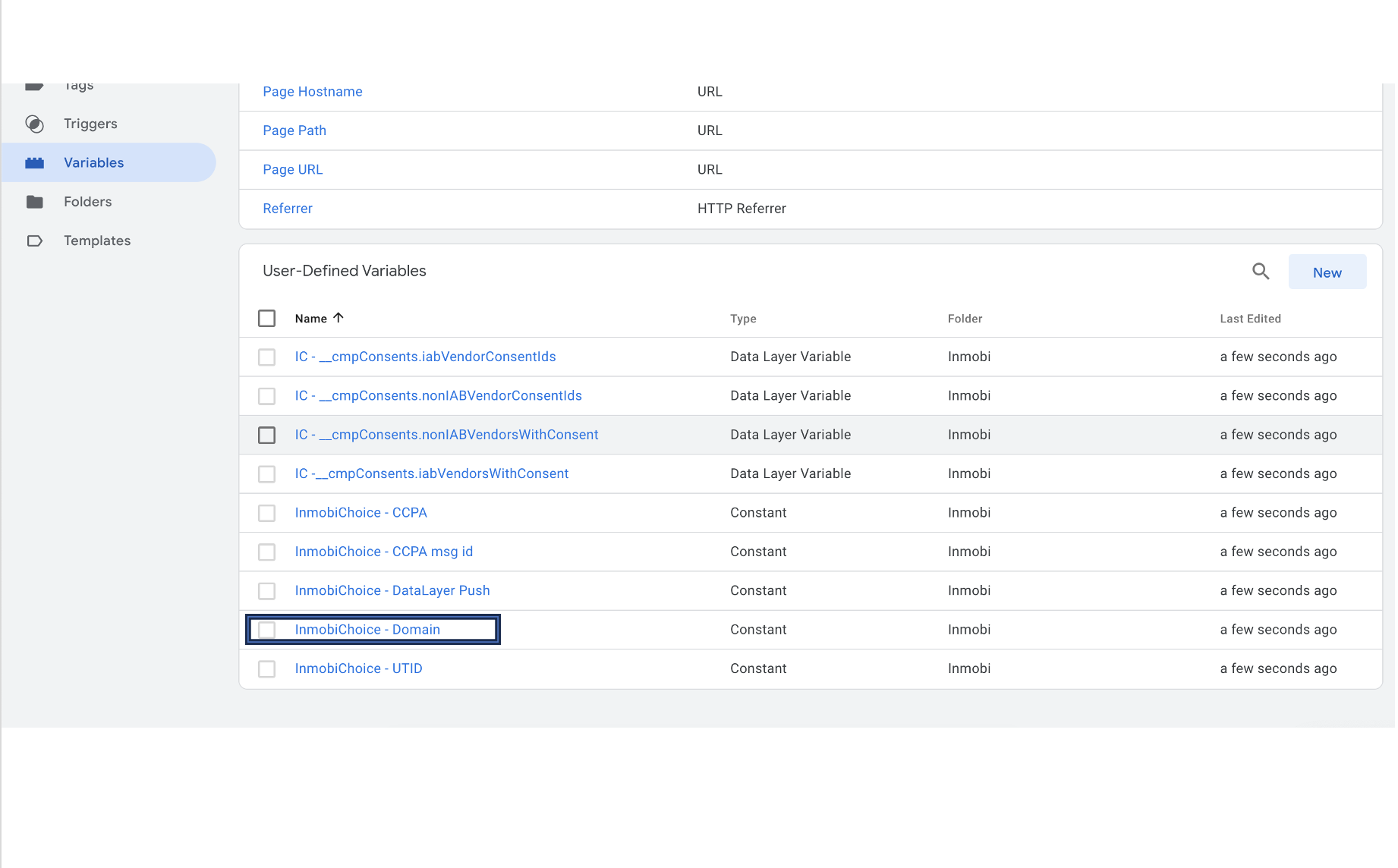Viewport: 1398px width, 868px height.
Task: Click Inmobi folder in UTID row
Action: coord(969,668)
